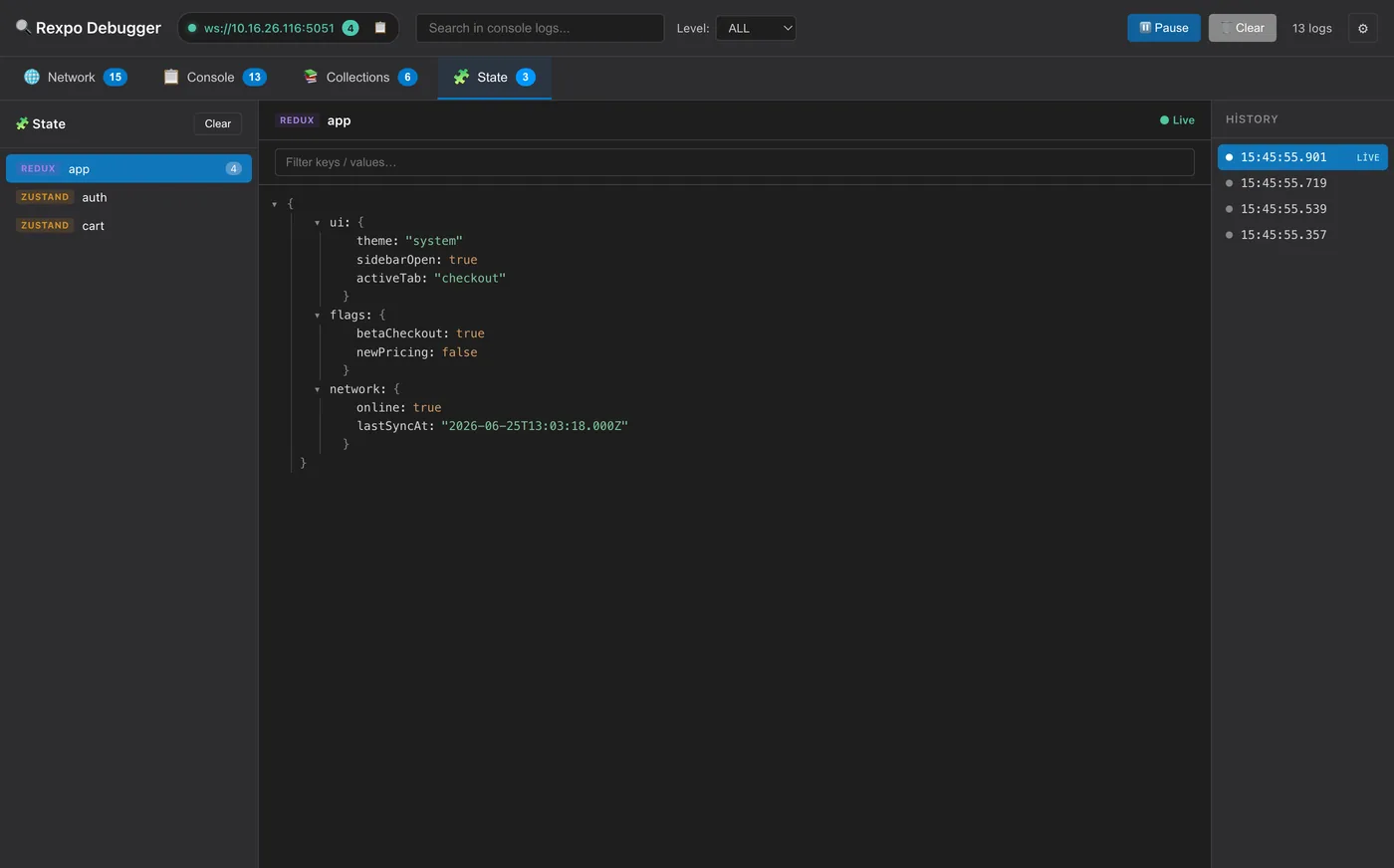Open the Level ALL dropdown
The width and height of the screenshot is (1394, 868).
[x=756, y=28]
